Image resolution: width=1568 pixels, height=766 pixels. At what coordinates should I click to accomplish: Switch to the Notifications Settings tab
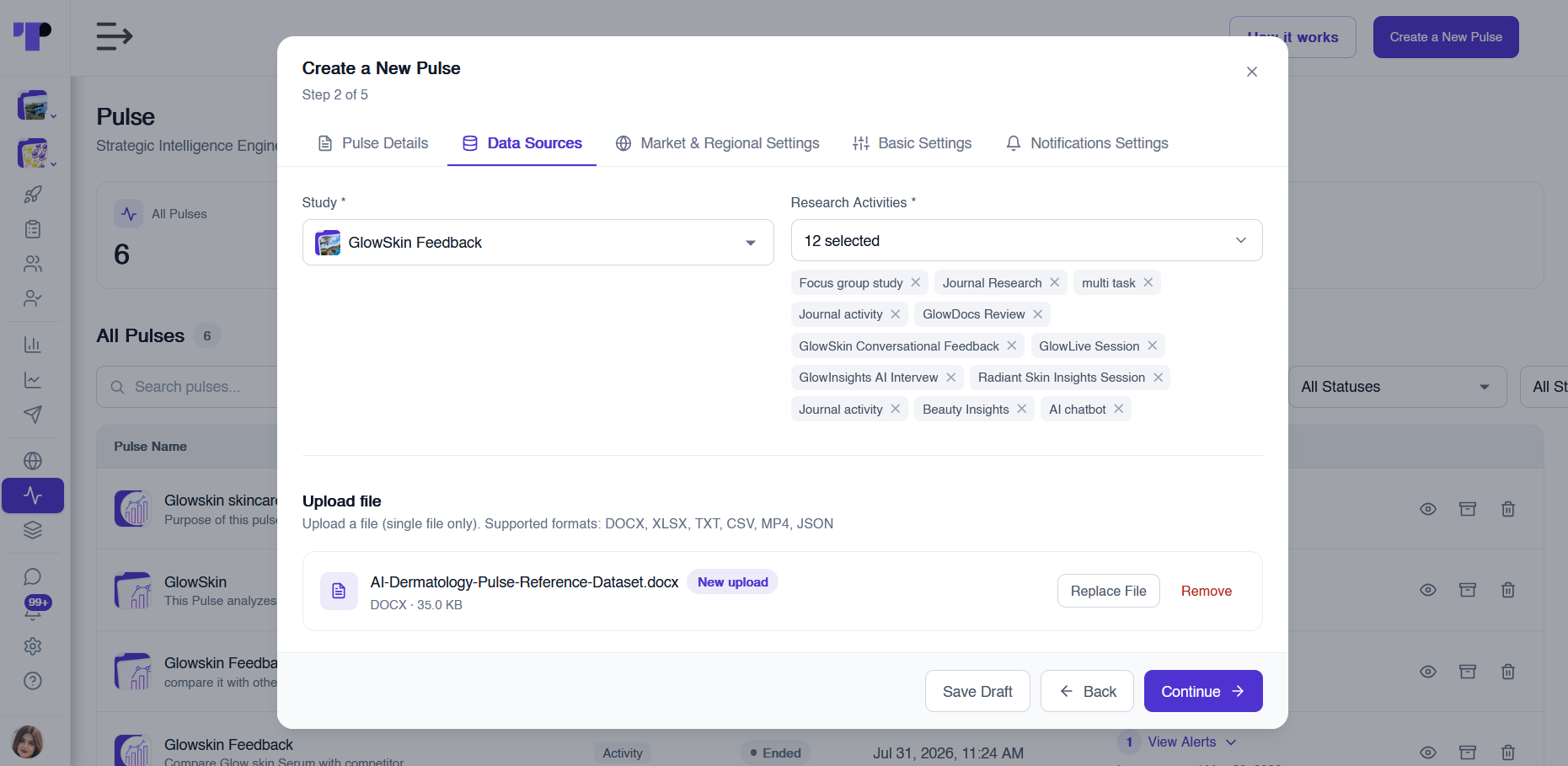(1088, 143)
